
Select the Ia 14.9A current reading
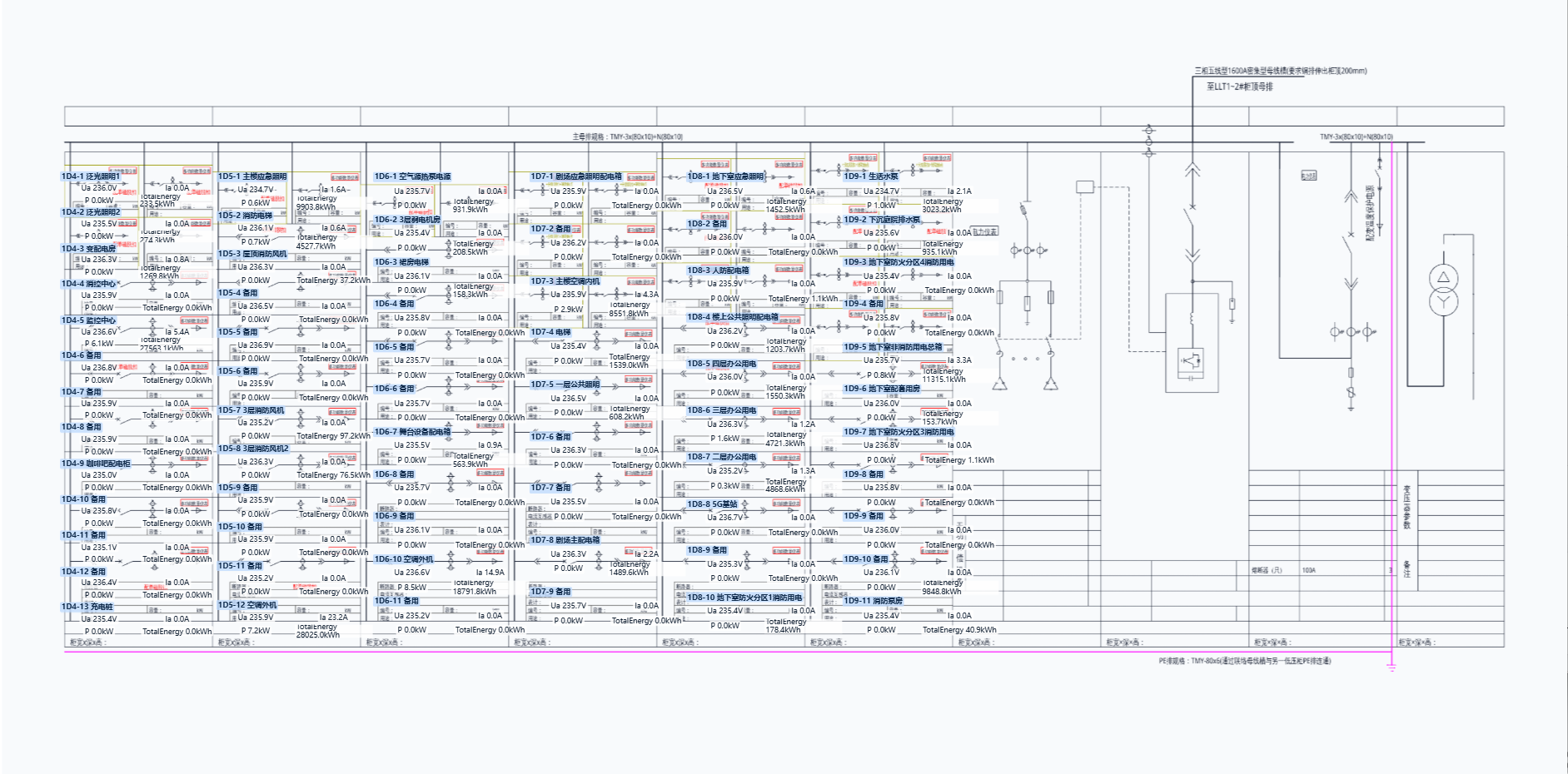490,573
